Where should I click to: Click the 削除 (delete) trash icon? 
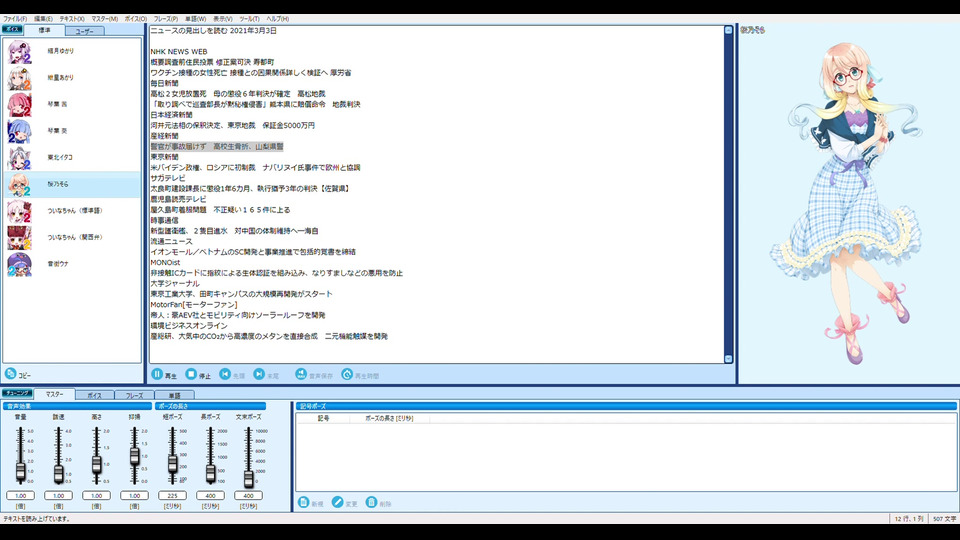click(371, 502)
